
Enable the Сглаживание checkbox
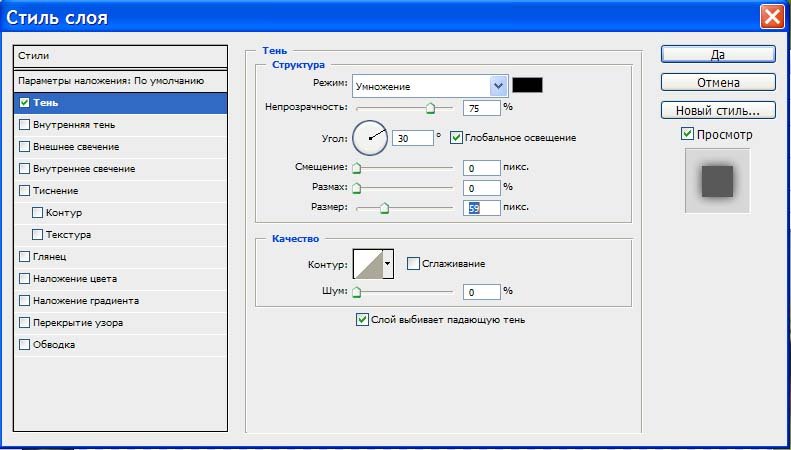tap(414, 264)
